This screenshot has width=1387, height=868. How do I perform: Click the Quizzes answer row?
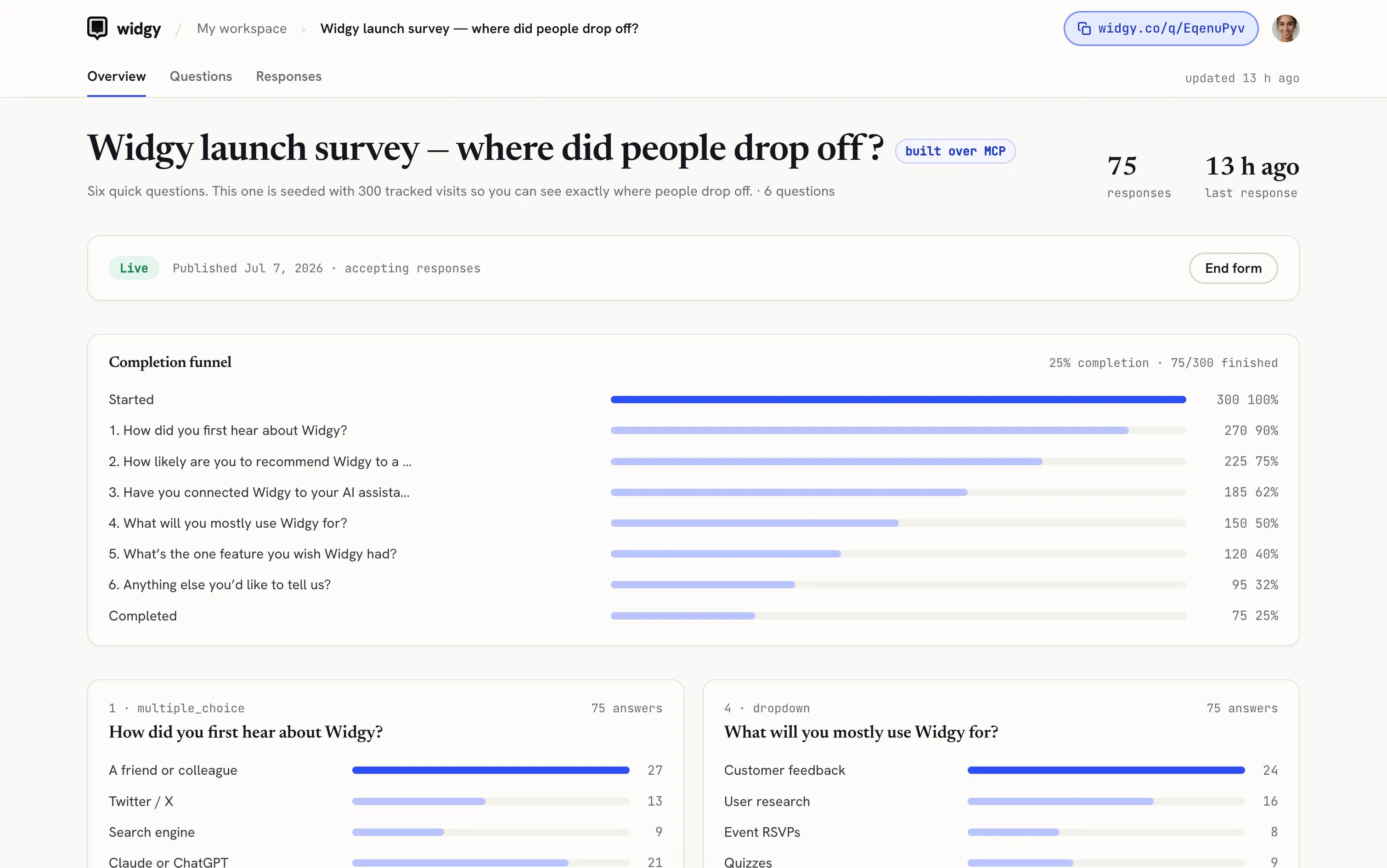[1001, 862]
